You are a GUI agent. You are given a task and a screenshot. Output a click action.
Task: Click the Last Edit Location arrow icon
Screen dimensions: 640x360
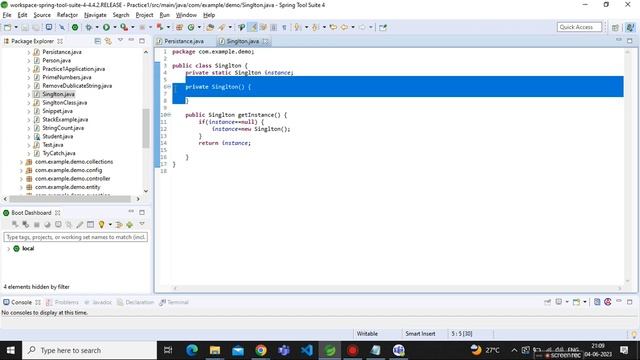[x=333, y=27]
